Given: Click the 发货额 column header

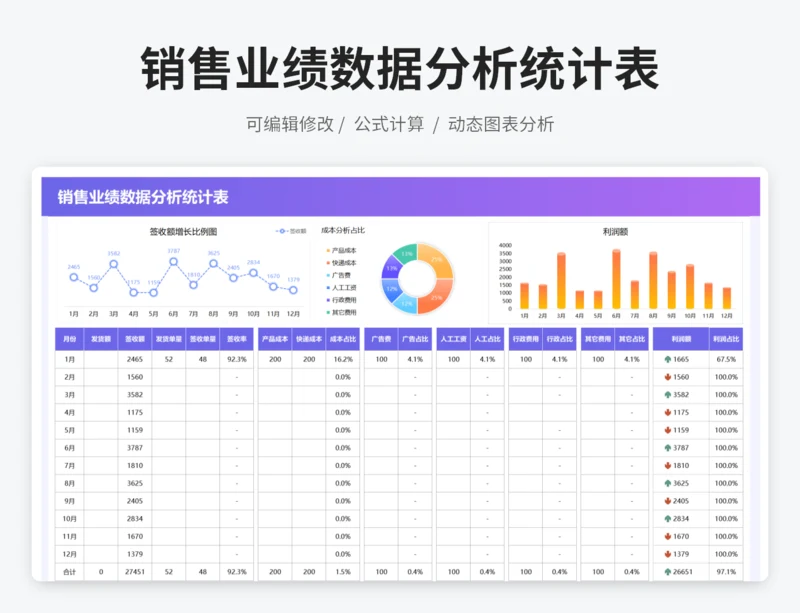Looking at the screenshot, I should 101,339.
